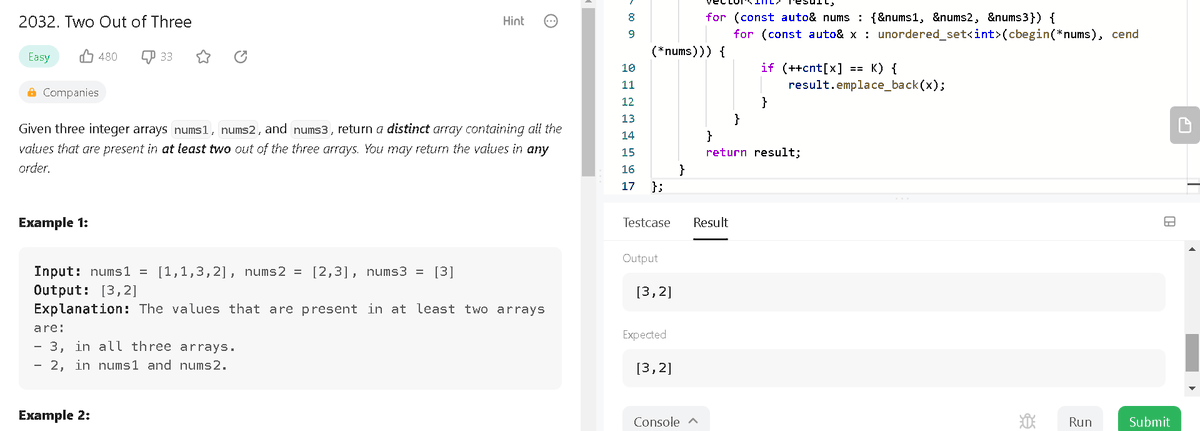
Task: Click the Explanation text in Example 1
Action: [x=289, y=318]
